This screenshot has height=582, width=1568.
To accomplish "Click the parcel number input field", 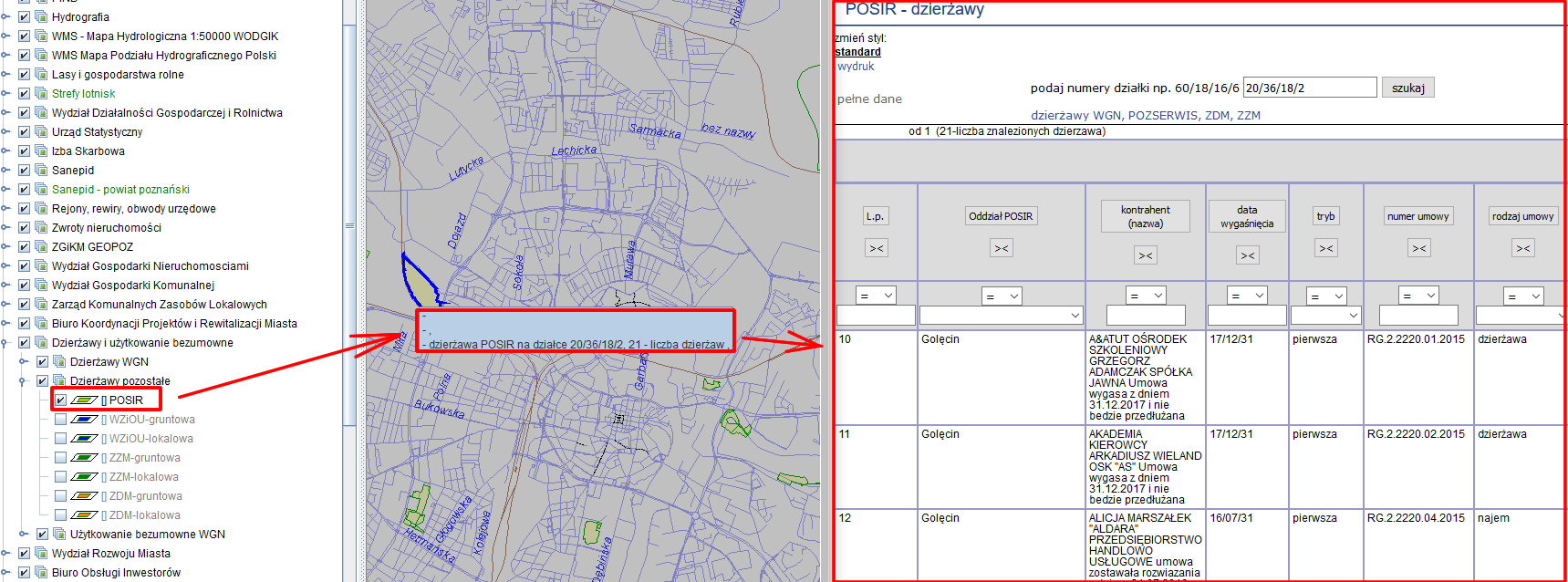I will (x=1309, y=88).
